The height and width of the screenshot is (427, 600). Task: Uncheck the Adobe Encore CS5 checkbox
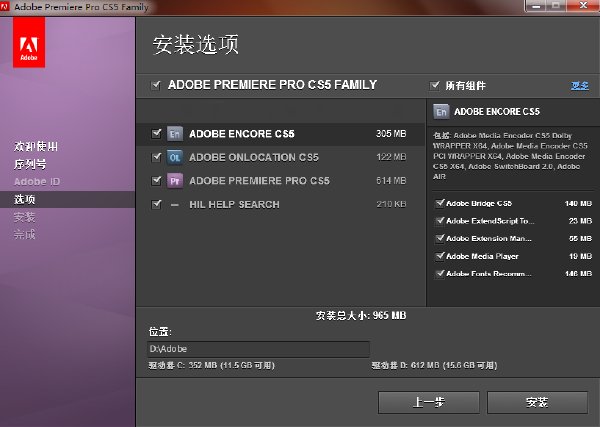click(156, 134)
